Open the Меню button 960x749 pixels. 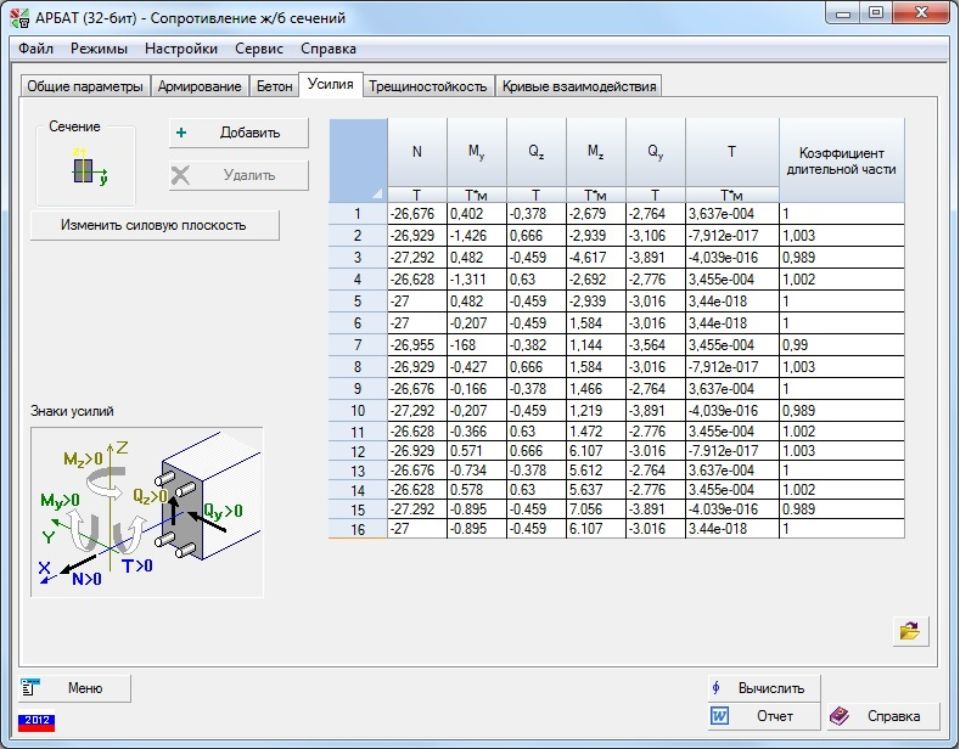click(74, 688)
